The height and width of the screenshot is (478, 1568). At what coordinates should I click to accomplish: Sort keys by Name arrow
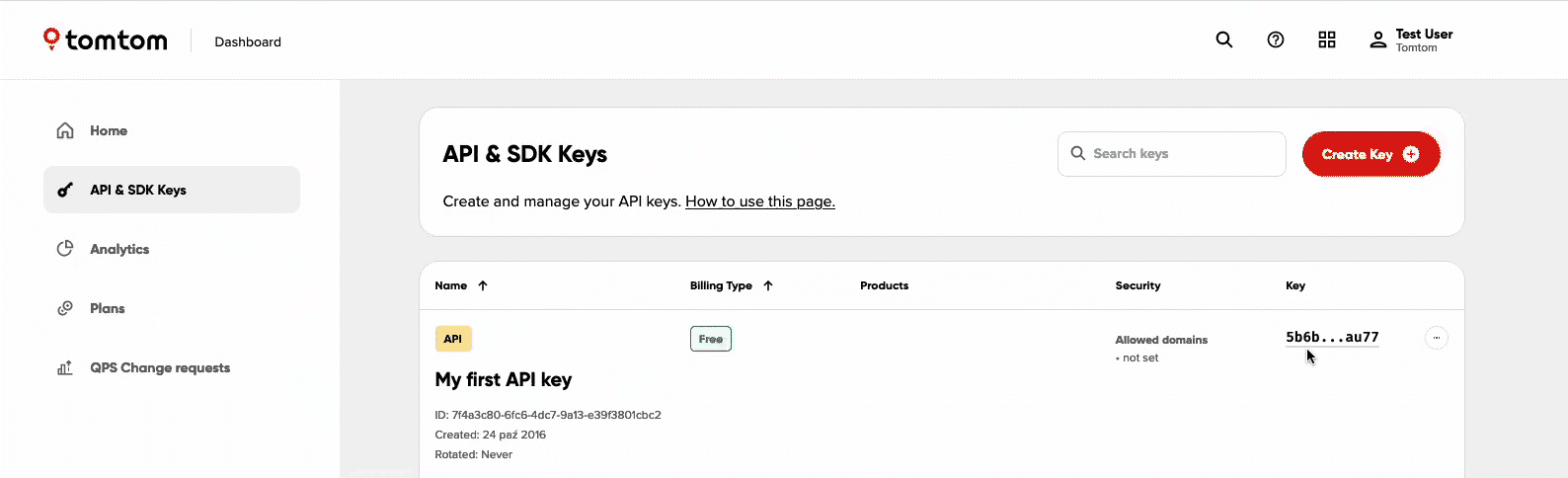pyautogui.click(x=483, y=285)
